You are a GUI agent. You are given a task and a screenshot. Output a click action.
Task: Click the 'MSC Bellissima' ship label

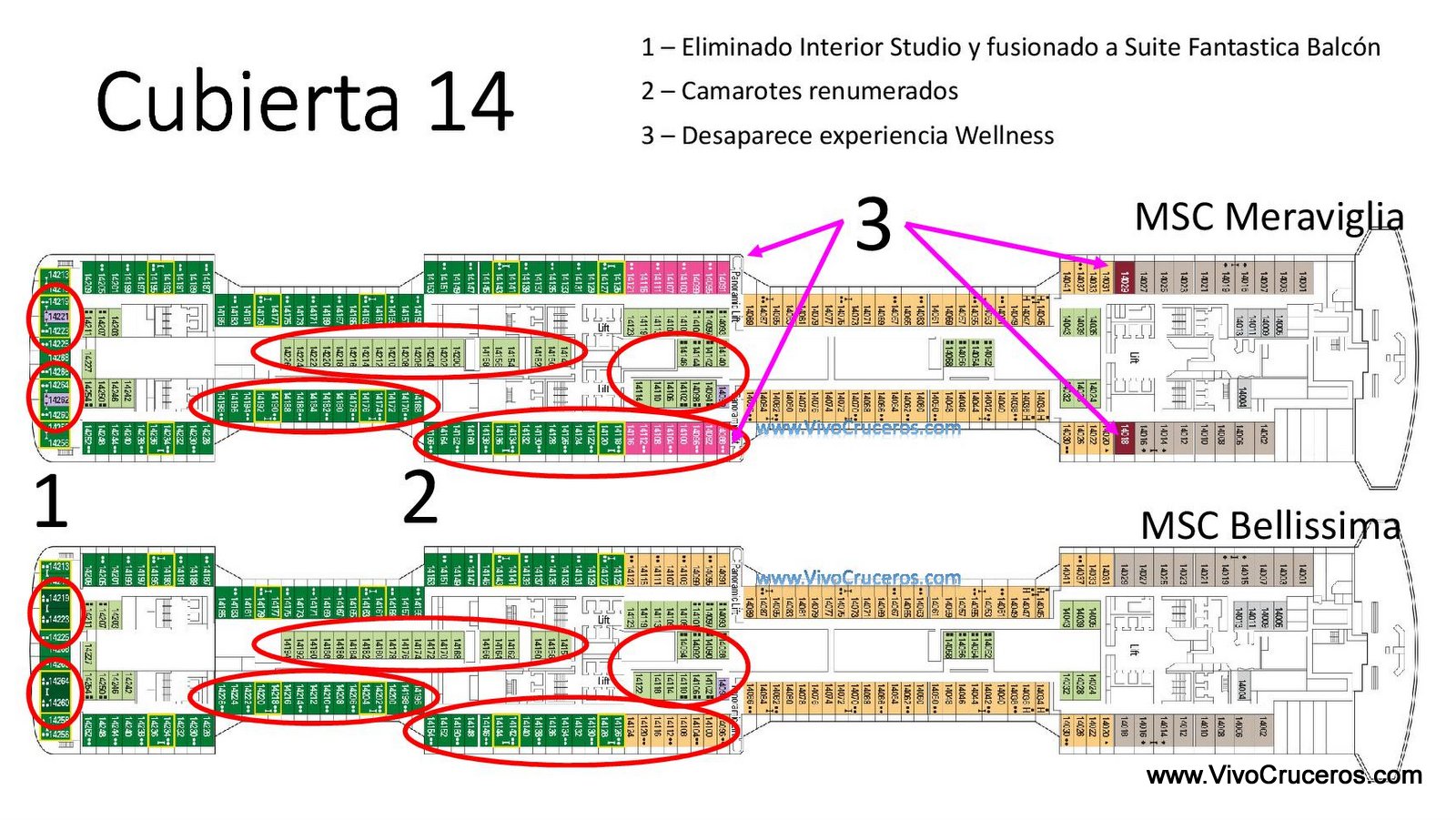click(1270, 526)
